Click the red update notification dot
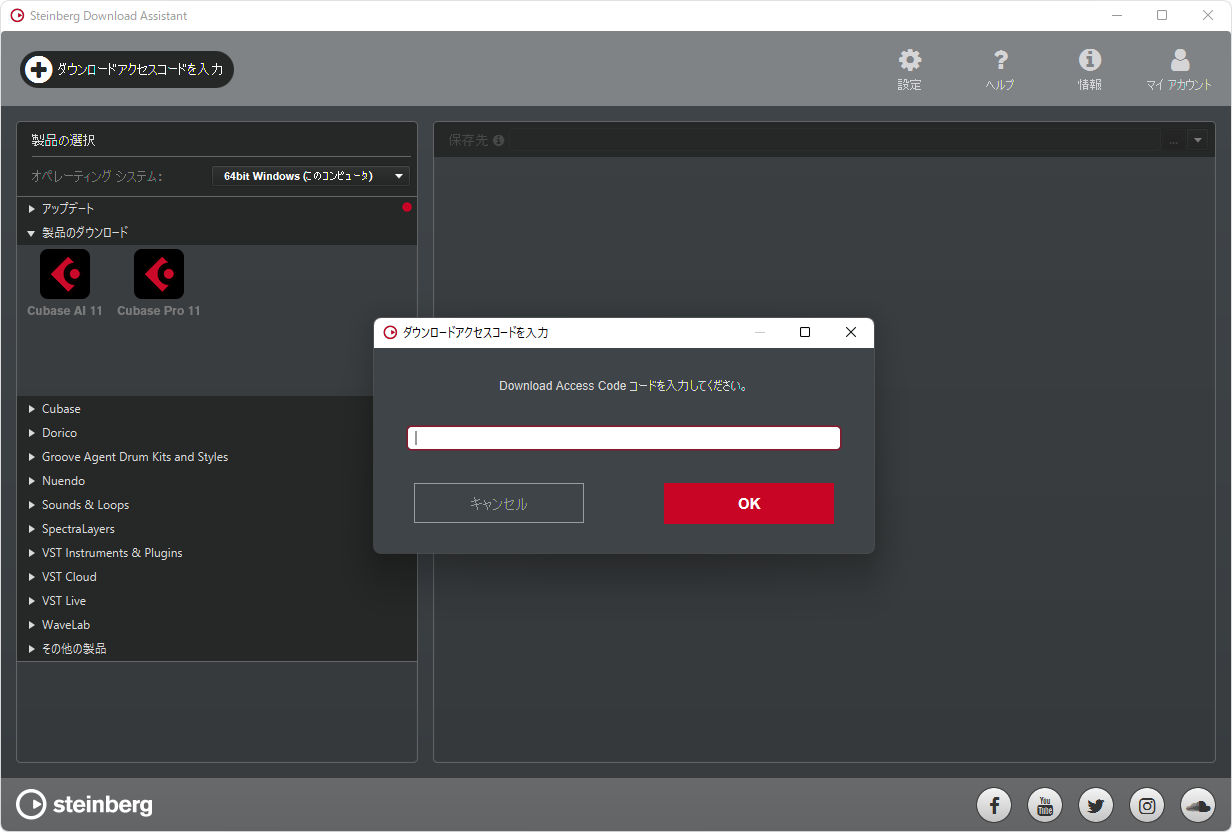Screen dimensions: 1232x832 click(x=407, y=207)
